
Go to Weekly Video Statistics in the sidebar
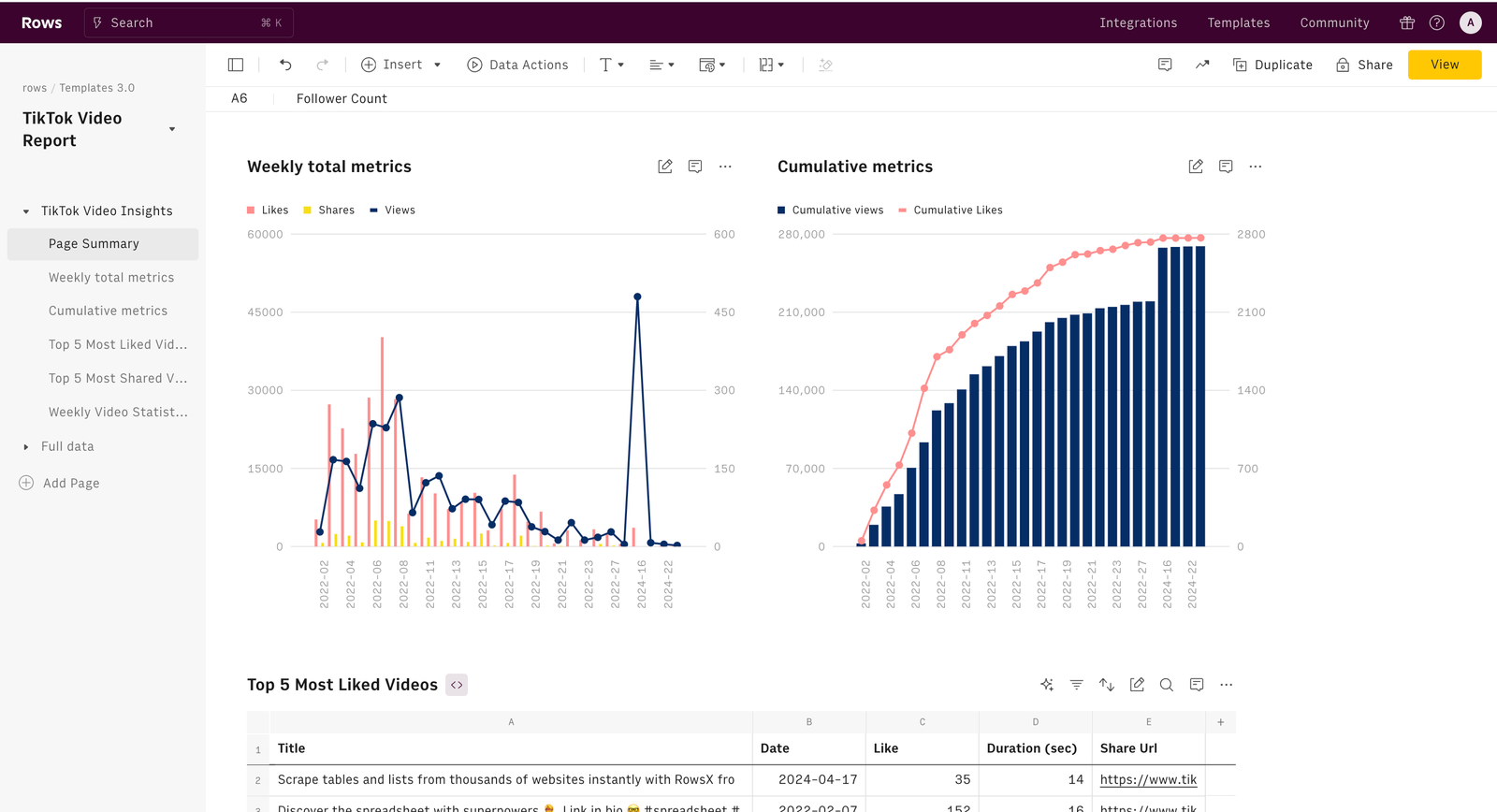point(118,413)
